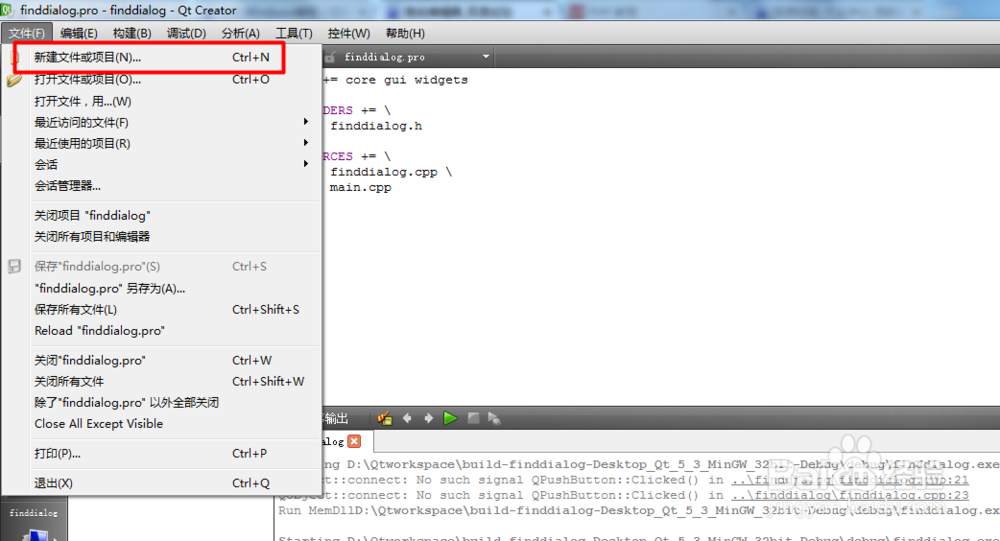Screen dimensions: 1000x541
Task: Choose 保存所有文件(L) entry
Action: 161,309
